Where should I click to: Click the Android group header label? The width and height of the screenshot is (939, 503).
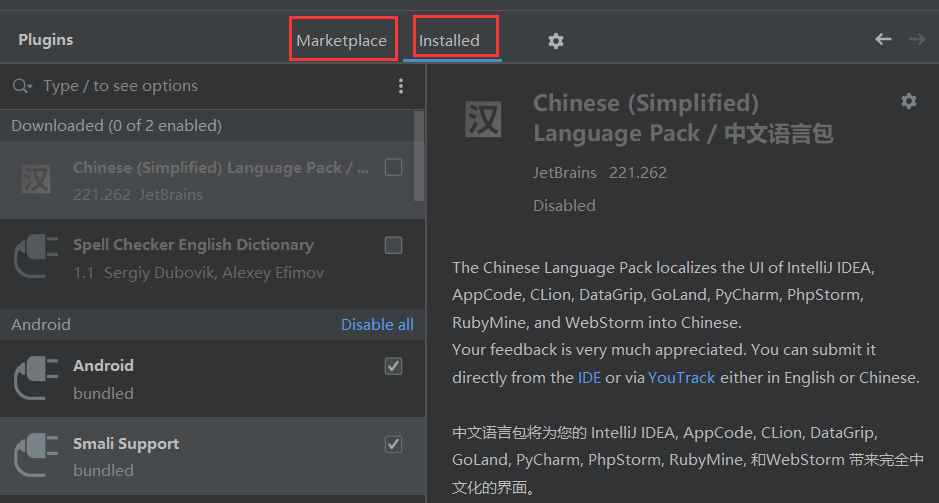(x=41, y=325)
